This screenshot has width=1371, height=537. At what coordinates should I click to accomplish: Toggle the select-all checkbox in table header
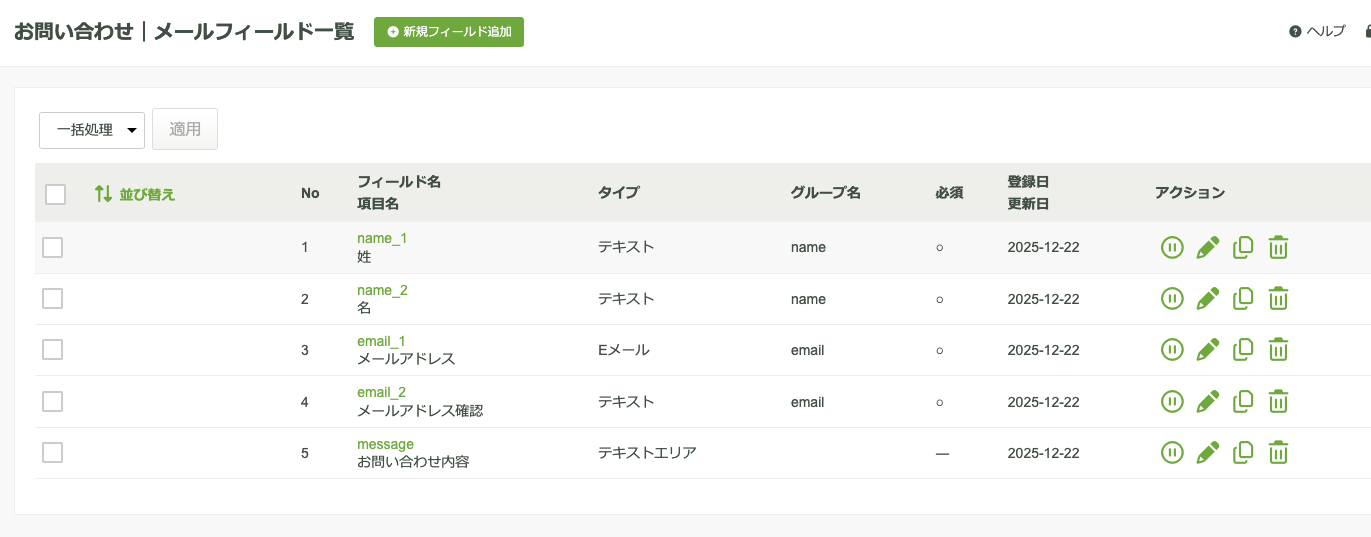(x=56, y=194)
